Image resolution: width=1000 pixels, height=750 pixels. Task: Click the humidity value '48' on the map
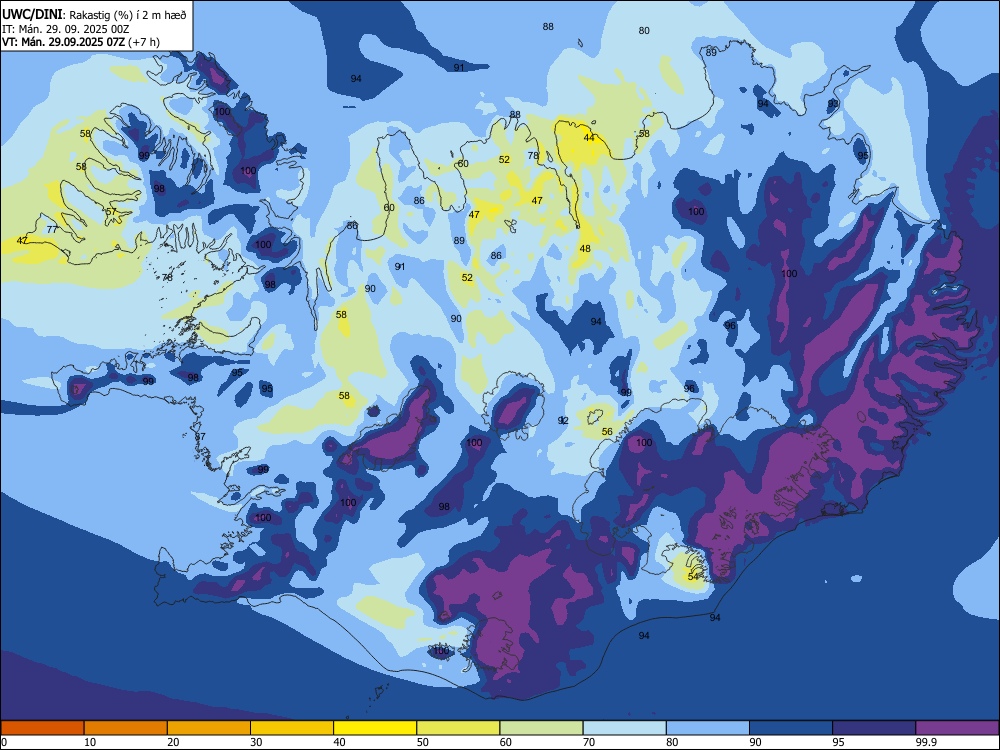point(585,249)
